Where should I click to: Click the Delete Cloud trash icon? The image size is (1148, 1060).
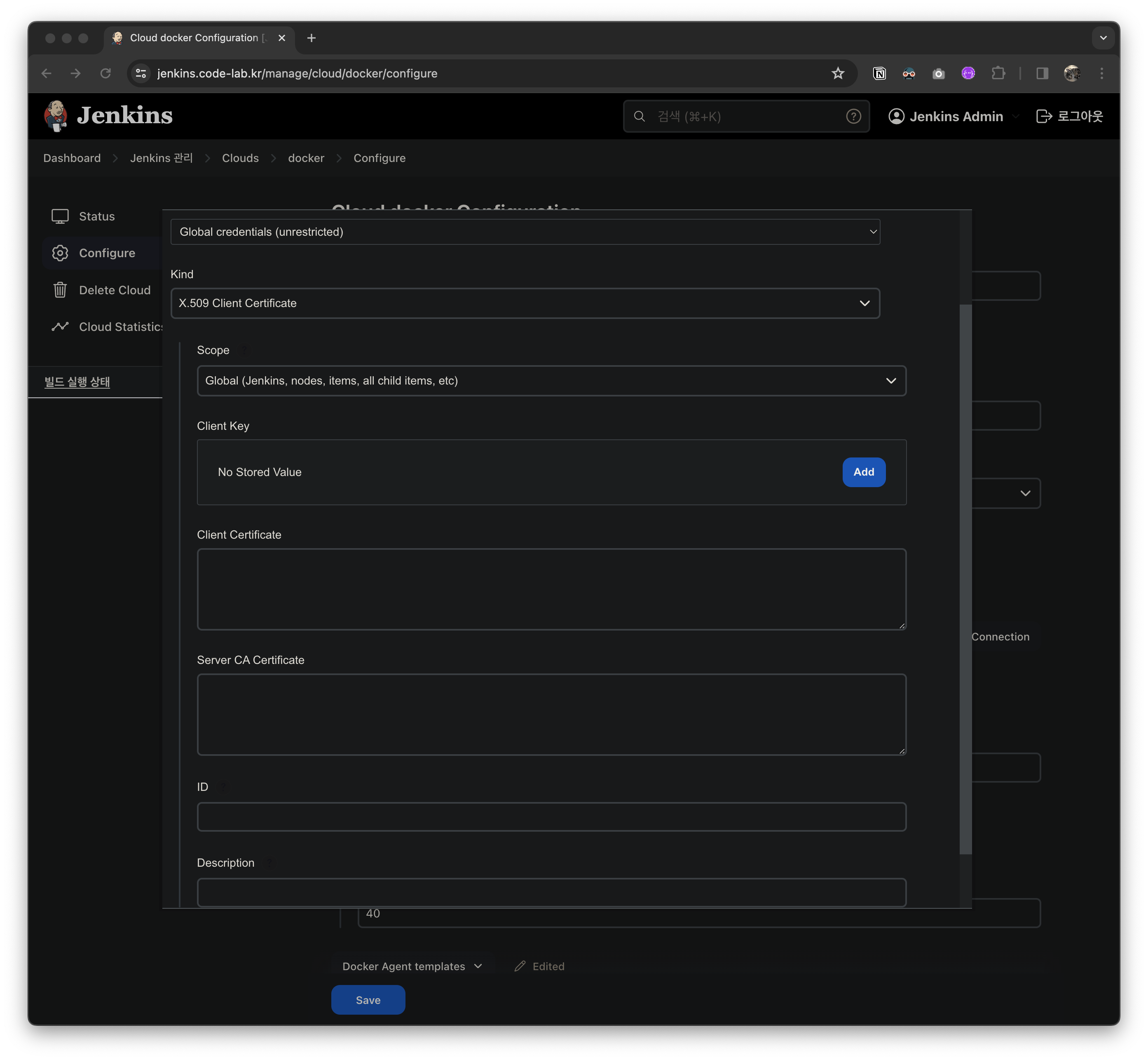click(60, 290)
